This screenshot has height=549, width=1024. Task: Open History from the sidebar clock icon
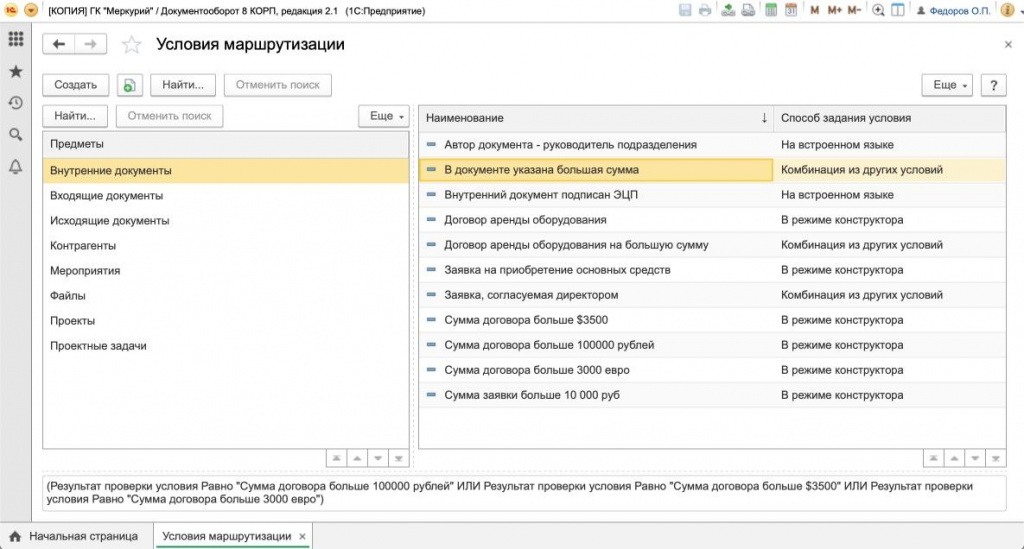tap(15, 103)
